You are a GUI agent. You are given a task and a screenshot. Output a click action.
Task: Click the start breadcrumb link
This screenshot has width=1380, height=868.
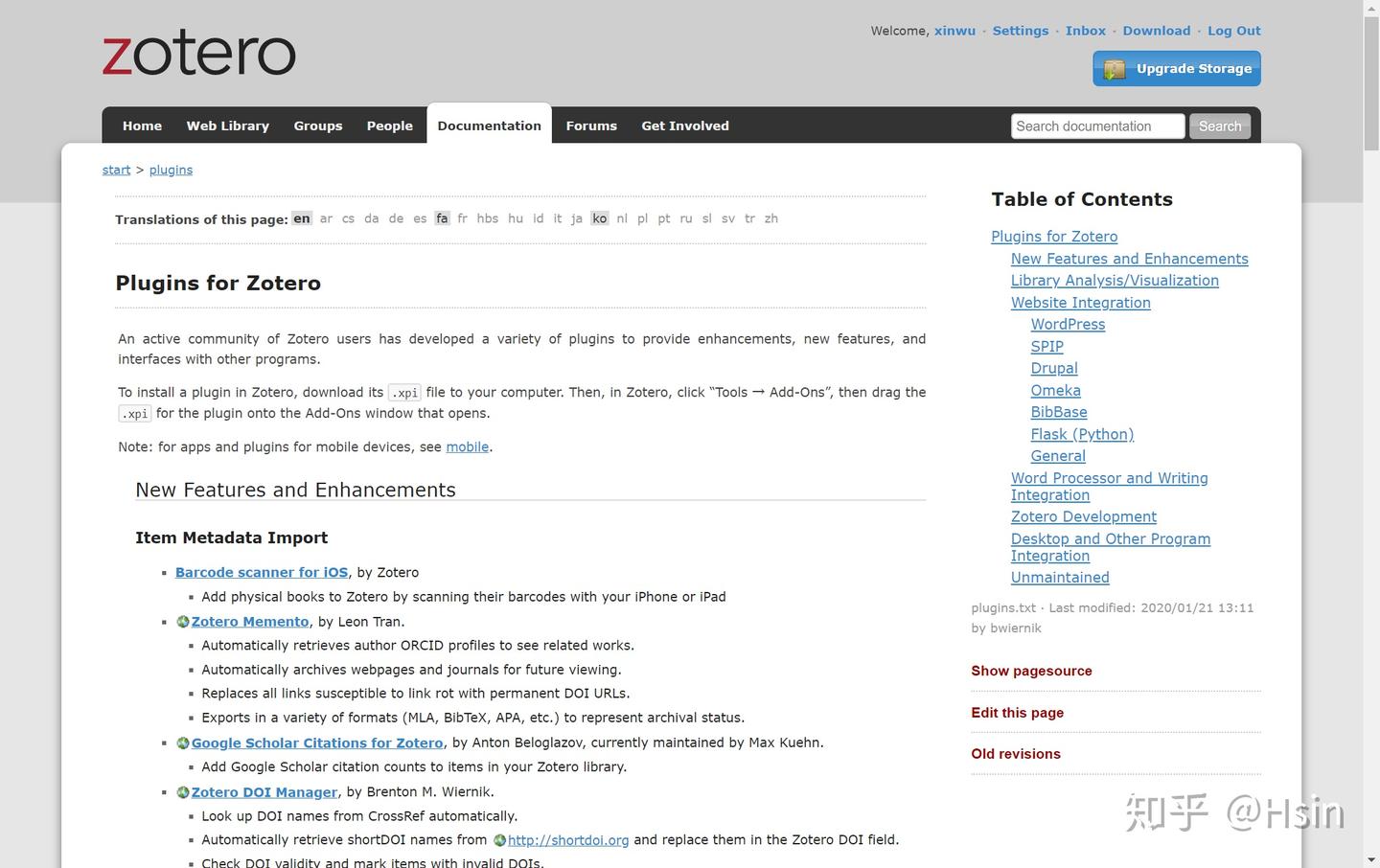(x=116, y=170)
